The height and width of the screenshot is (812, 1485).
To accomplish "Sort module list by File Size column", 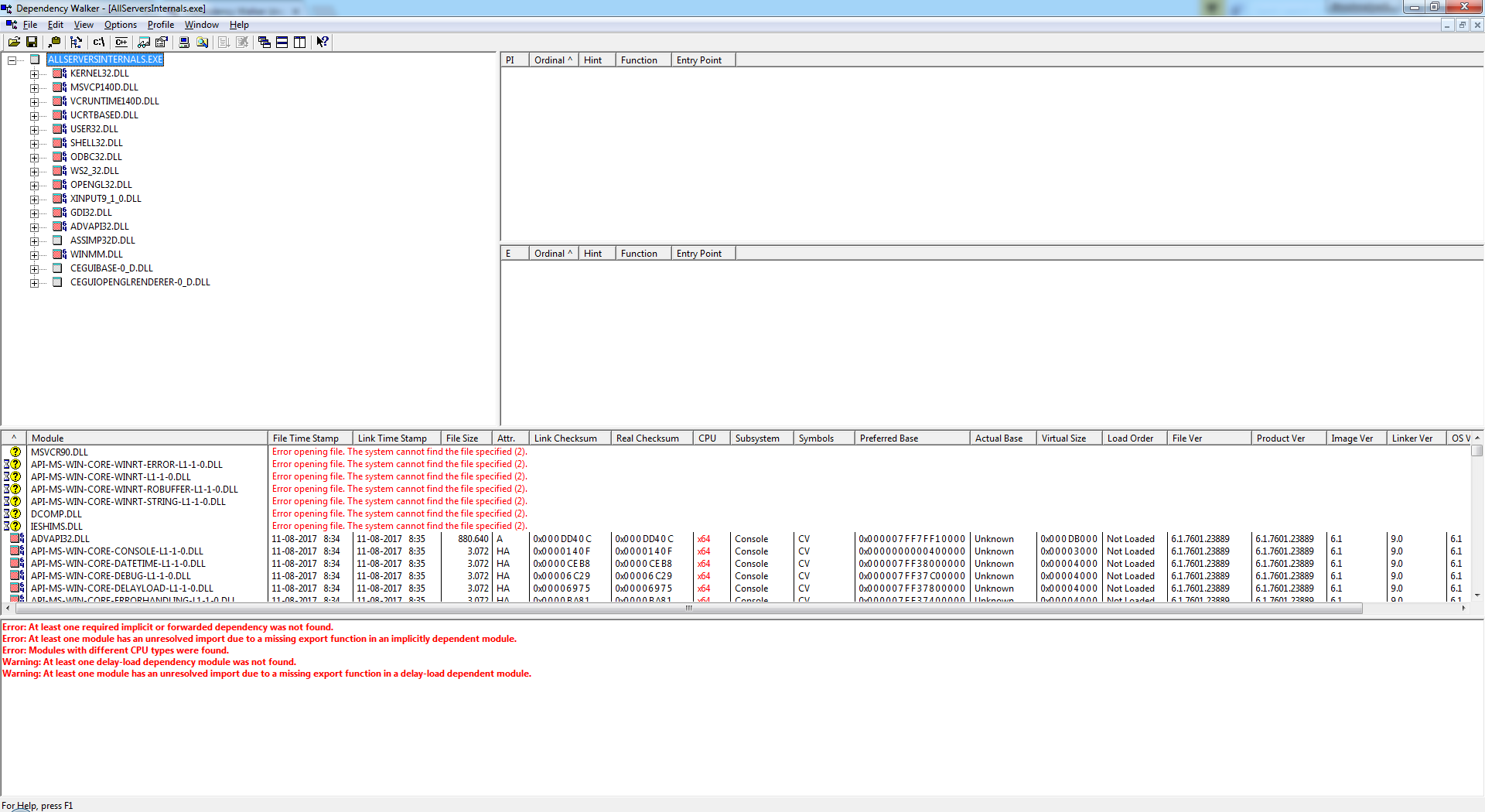I will click(x=463, y=438).
